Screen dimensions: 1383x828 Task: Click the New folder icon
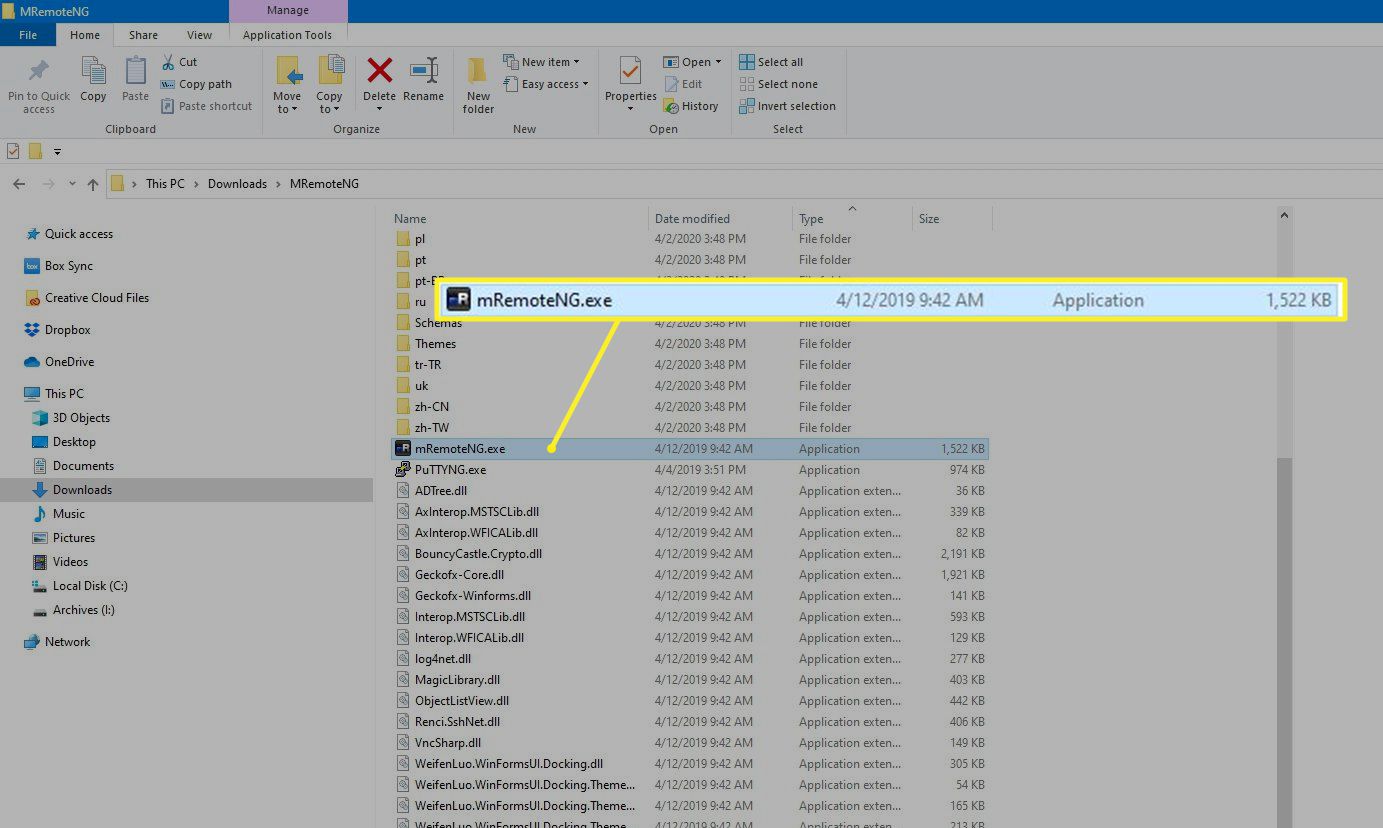click(x=478, y=70)
